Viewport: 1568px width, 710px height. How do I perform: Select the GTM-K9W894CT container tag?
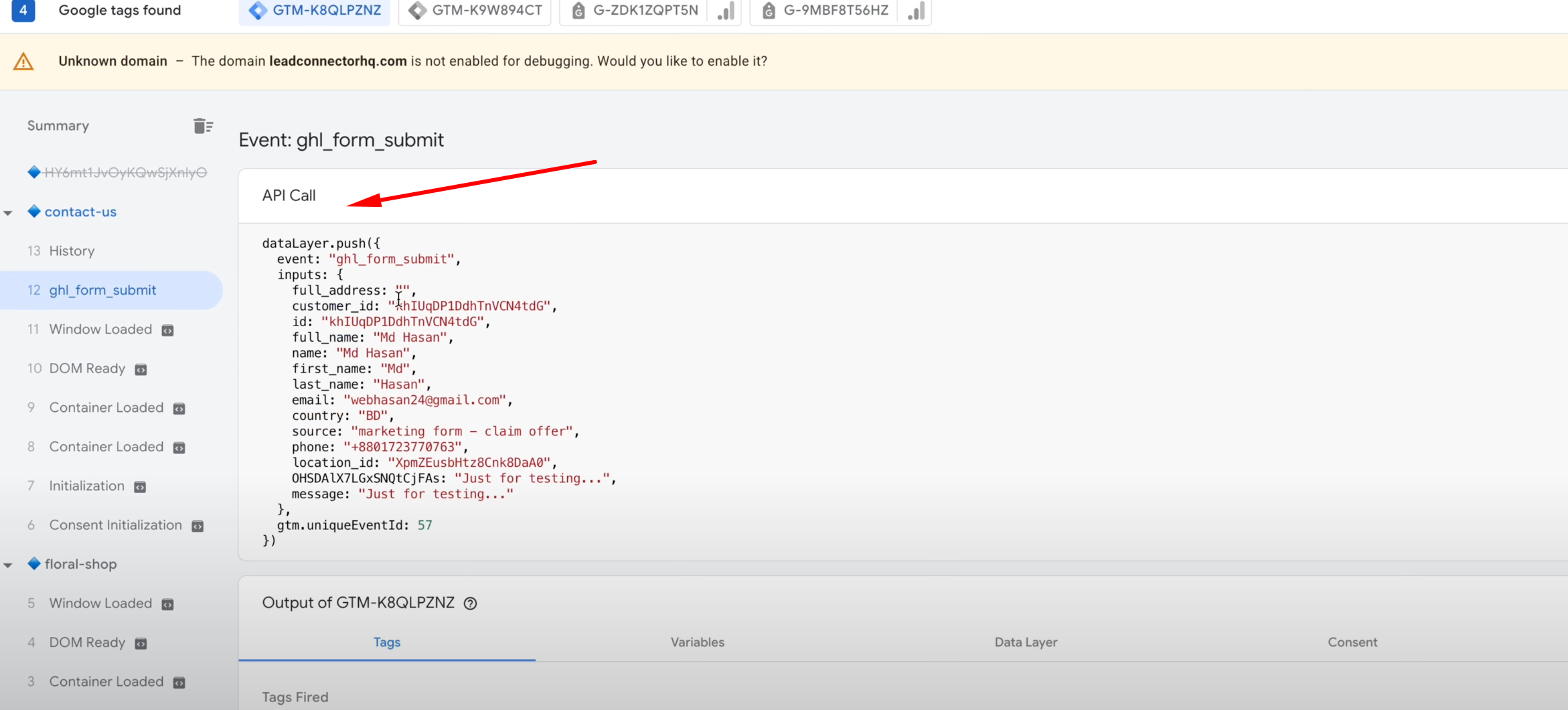click(x=475, y=11)
